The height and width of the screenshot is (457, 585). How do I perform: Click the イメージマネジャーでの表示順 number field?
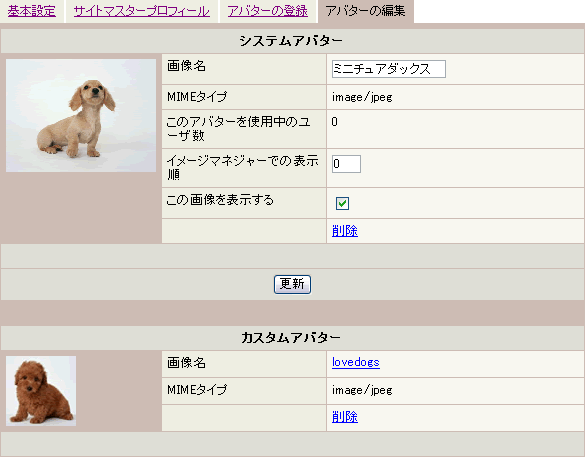click(346, 164)
